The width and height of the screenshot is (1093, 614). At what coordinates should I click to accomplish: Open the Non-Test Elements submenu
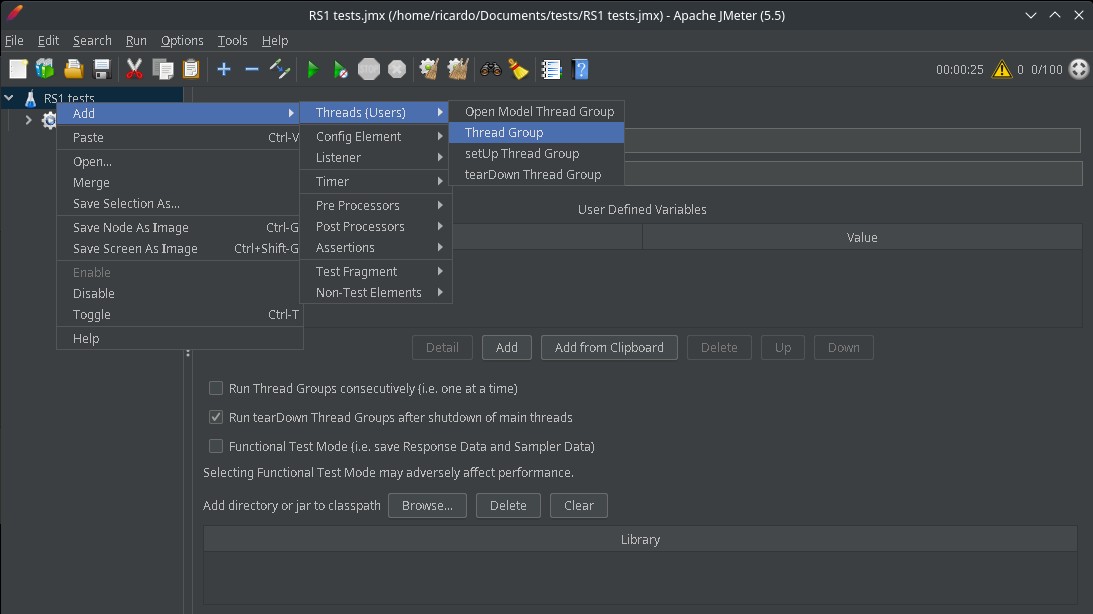point(376,293)
